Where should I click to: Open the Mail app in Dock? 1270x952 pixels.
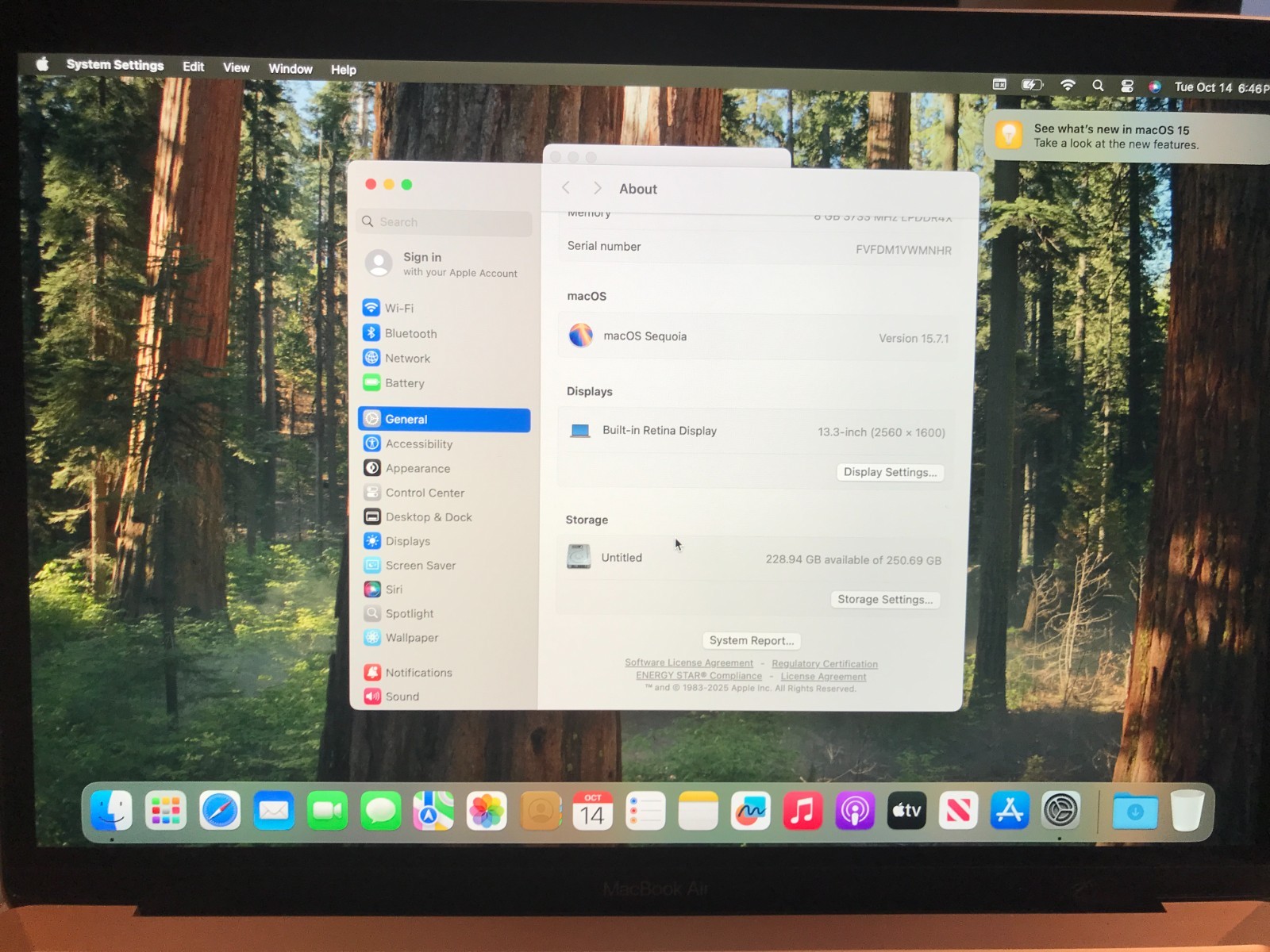274,811
